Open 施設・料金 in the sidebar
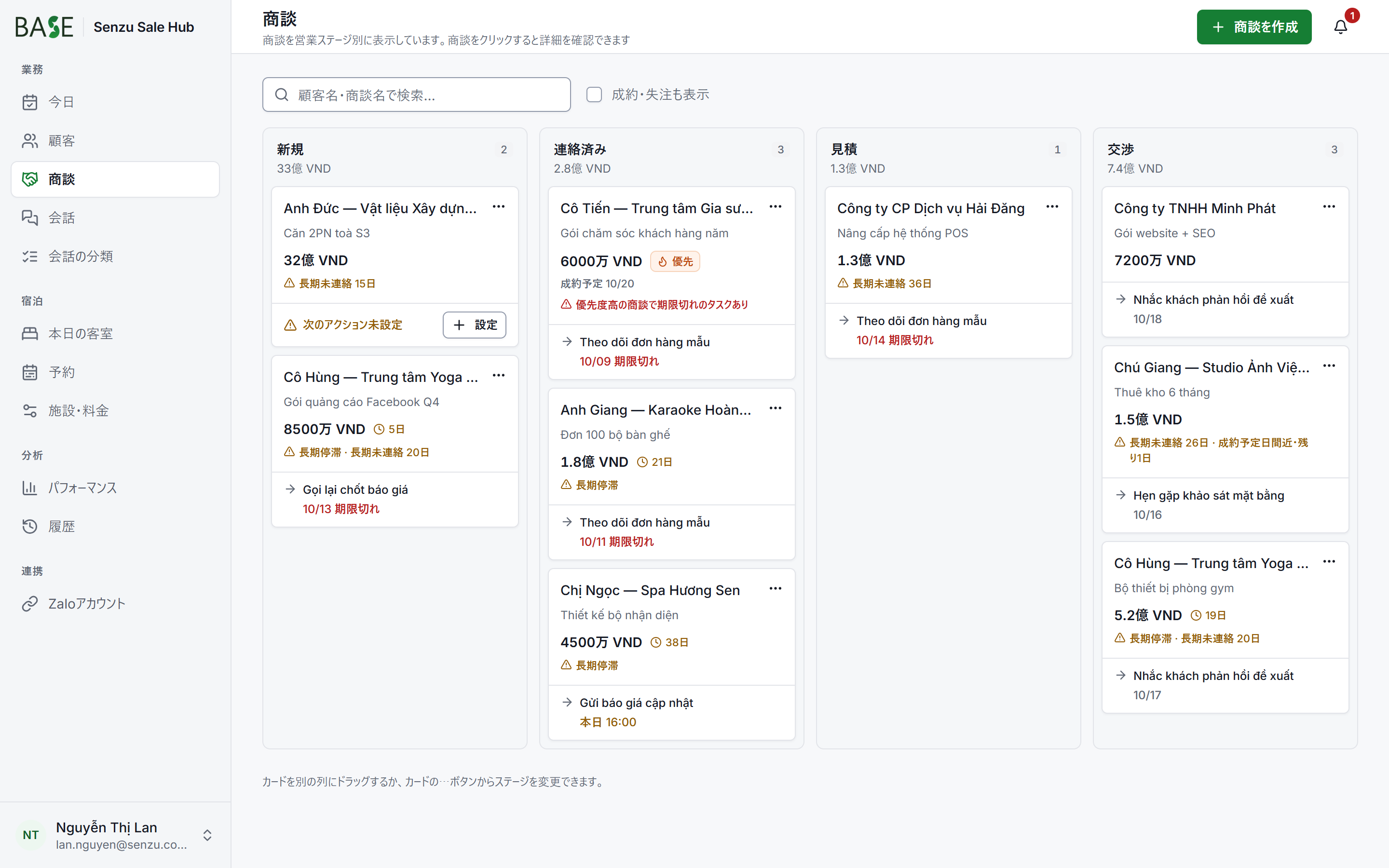Image resolution: width=1389 pixels, height=868 pixels. 115,410
